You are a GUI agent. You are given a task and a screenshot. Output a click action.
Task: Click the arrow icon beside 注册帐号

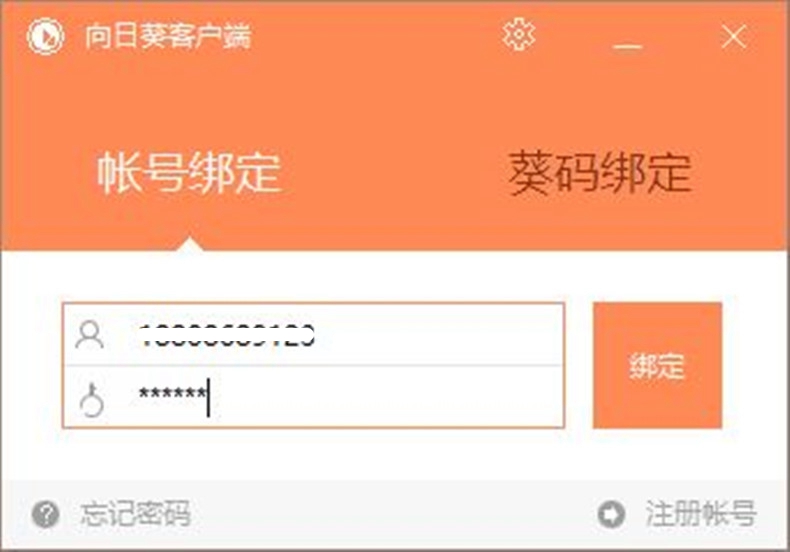[x=611, y=514]
